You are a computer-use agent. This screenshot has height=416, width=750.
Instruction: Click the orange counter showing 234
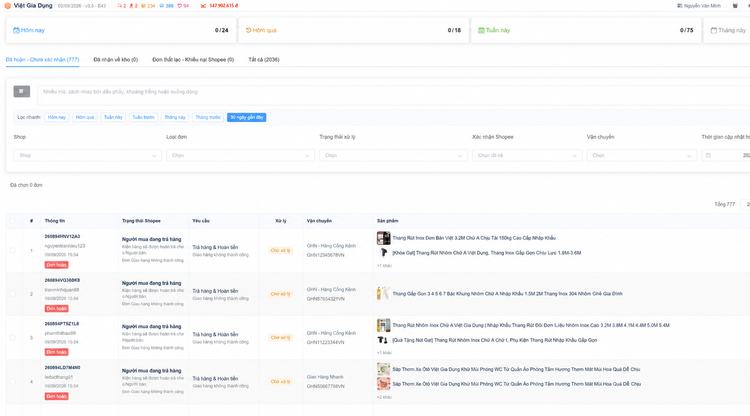click(x=148, y=6)
